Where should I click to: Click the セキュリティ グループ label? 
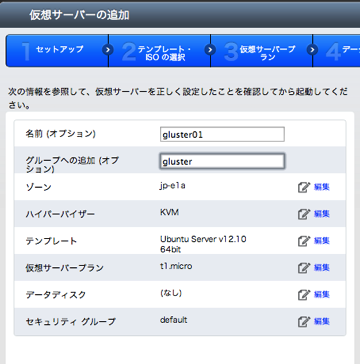click(71, 322)
